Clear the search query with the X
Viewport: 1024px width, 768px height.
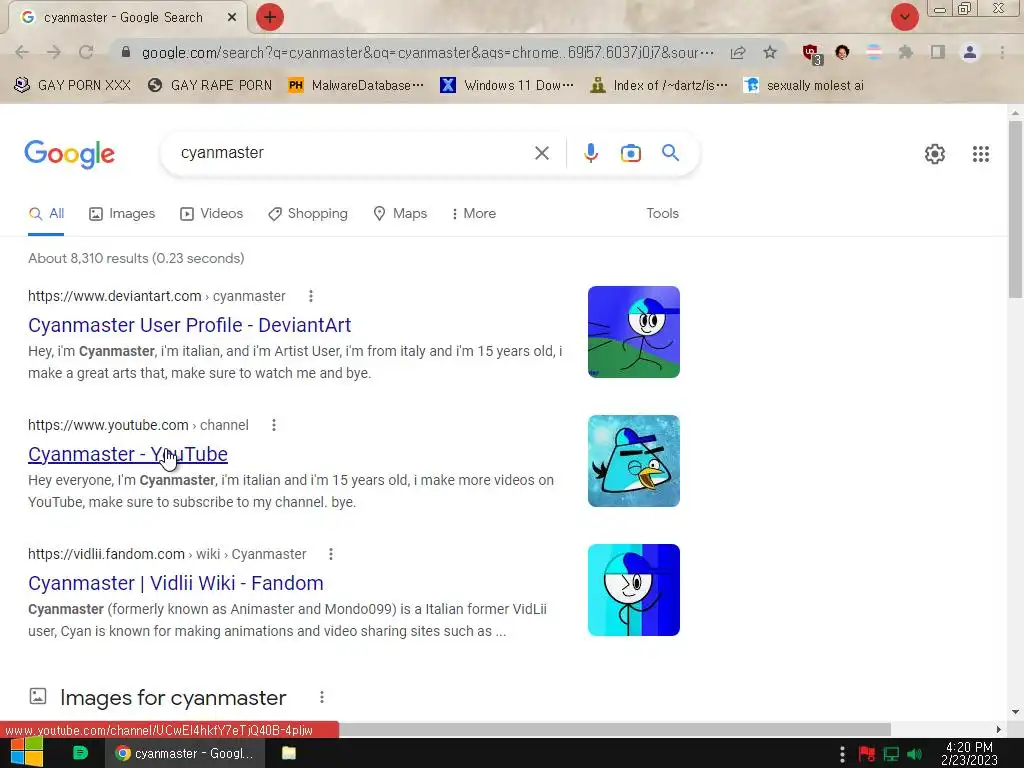(x=541, y=153)
